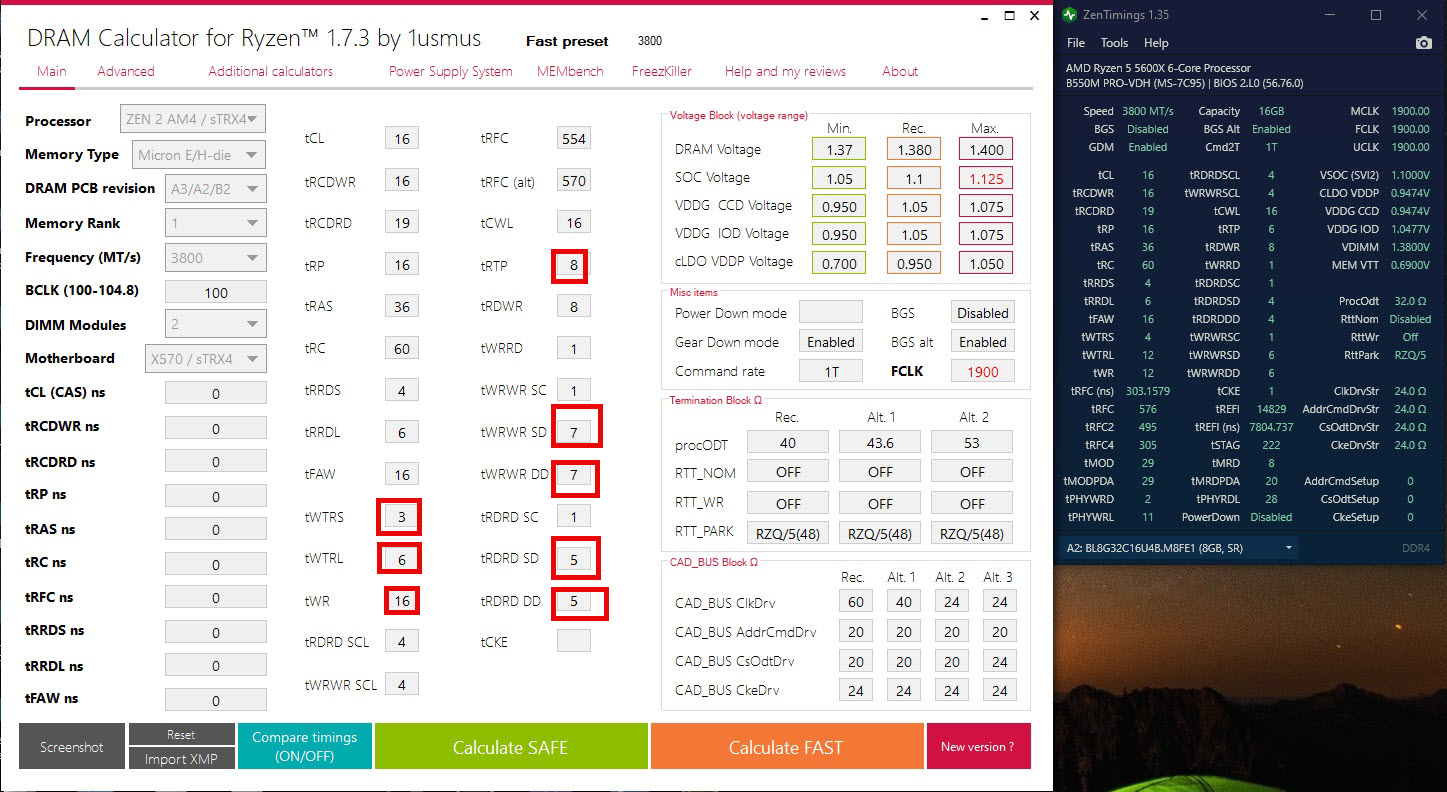
Task: Click the CAD_BUS ClkDrv Alt. 1 value 40
Action: point(903,602)
